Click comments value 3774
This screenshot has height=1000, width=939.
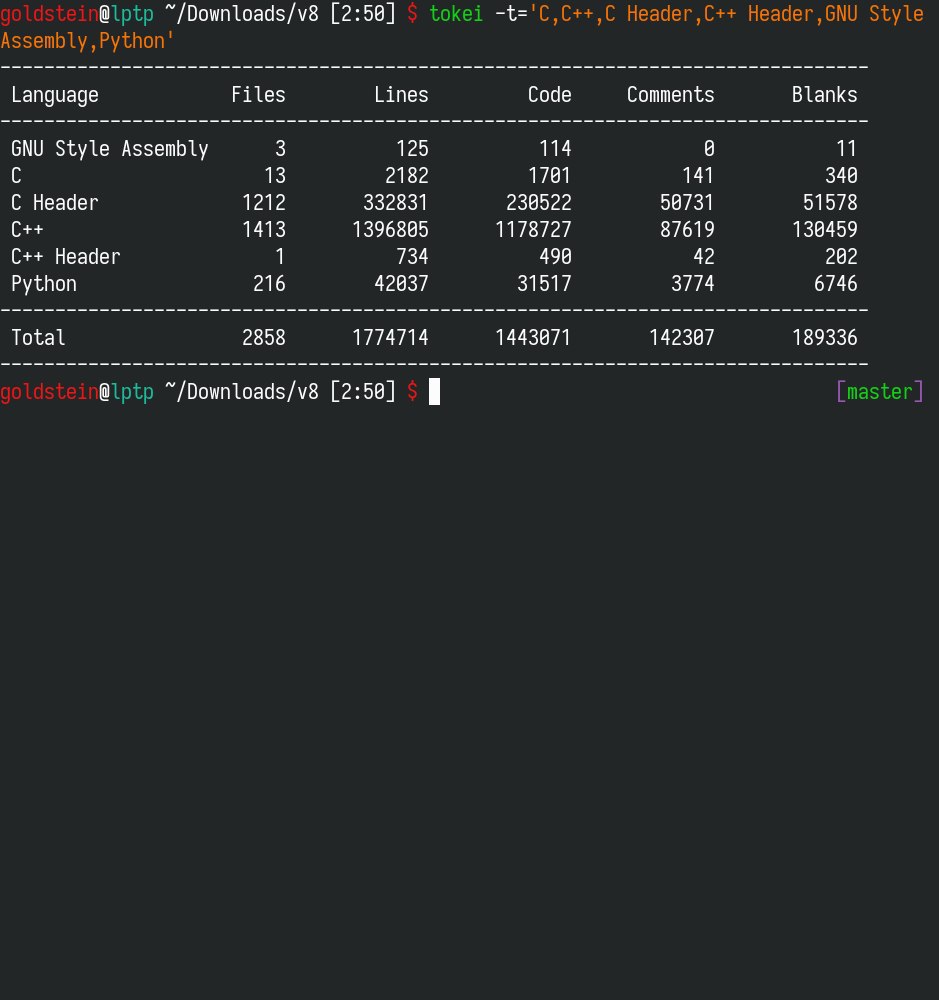[693, 284]
